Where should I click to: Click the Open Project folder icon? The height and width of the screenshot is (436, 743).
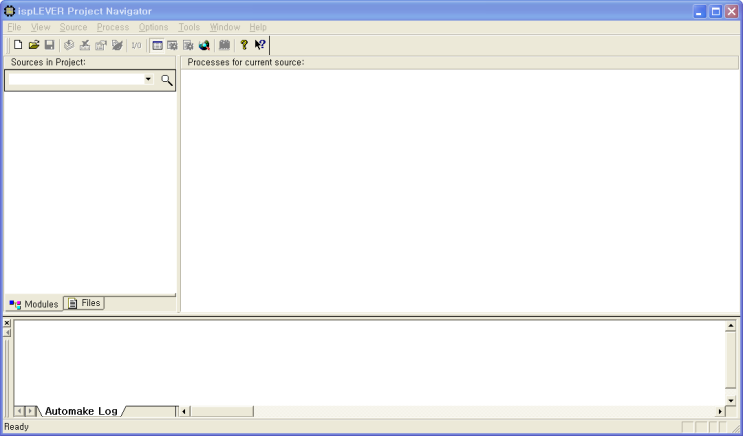tap(34, 45)
